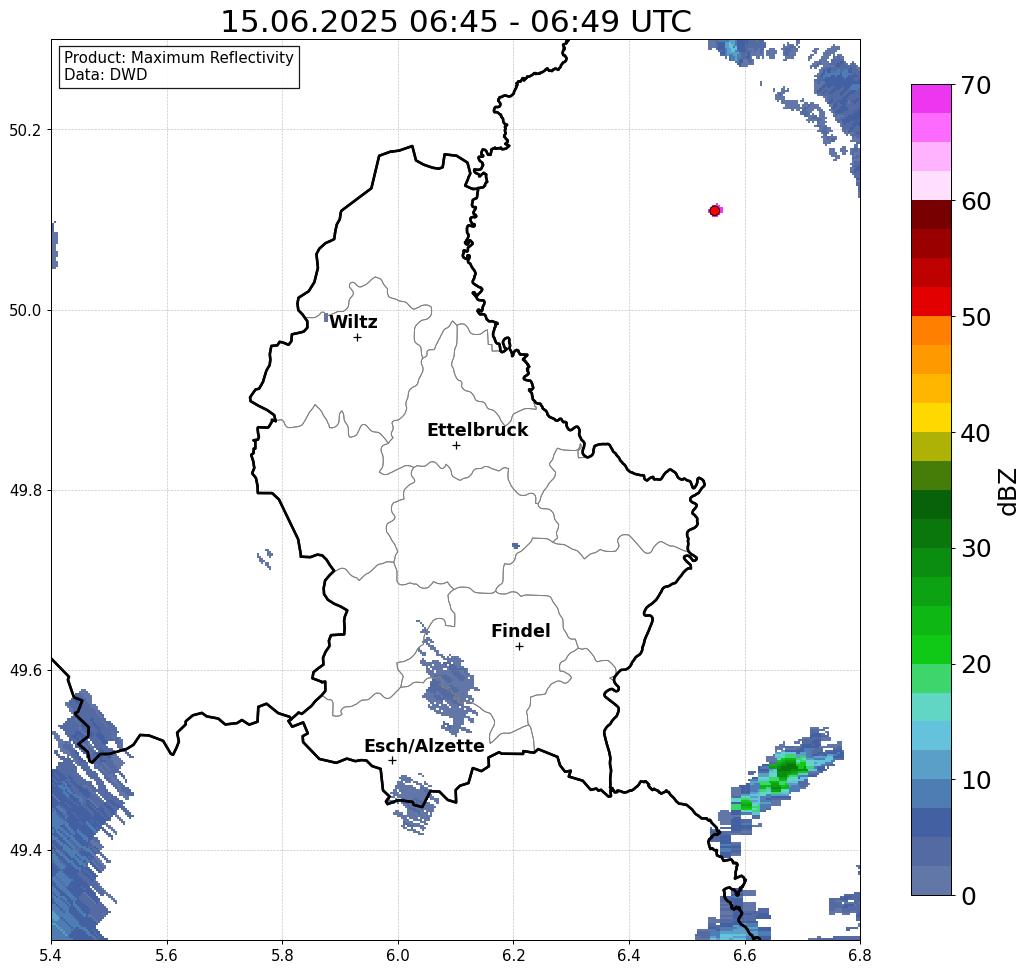Click the longitude label 6.0
Viewport: 1029px width, 973px height.
(398, 955)
